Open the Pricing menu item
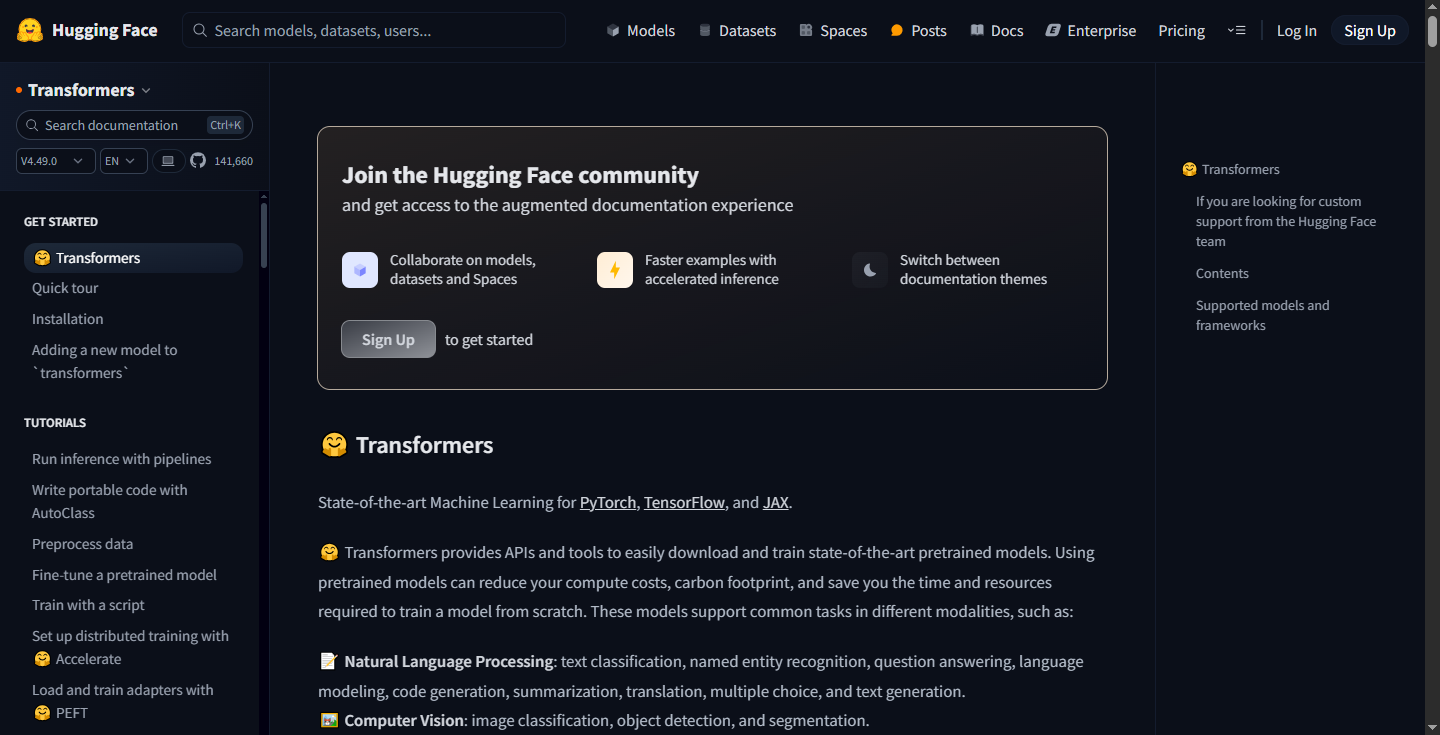The image size is (1440, 735). click(x=1182, y=31)
